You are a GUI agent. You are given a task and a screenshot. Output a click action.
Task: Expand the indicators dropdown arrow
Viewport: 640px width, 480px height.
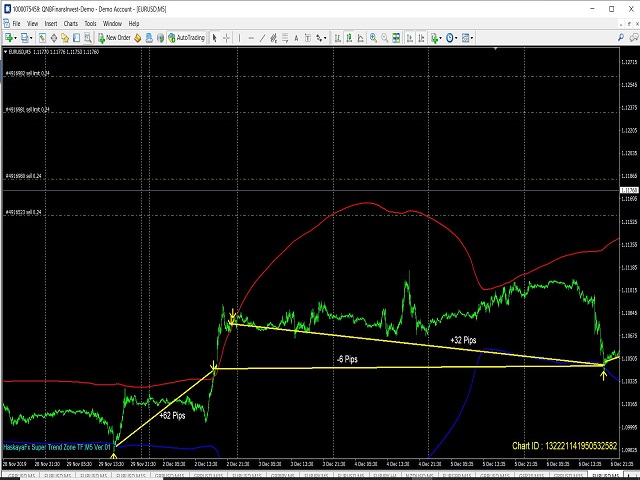(441, 38)
